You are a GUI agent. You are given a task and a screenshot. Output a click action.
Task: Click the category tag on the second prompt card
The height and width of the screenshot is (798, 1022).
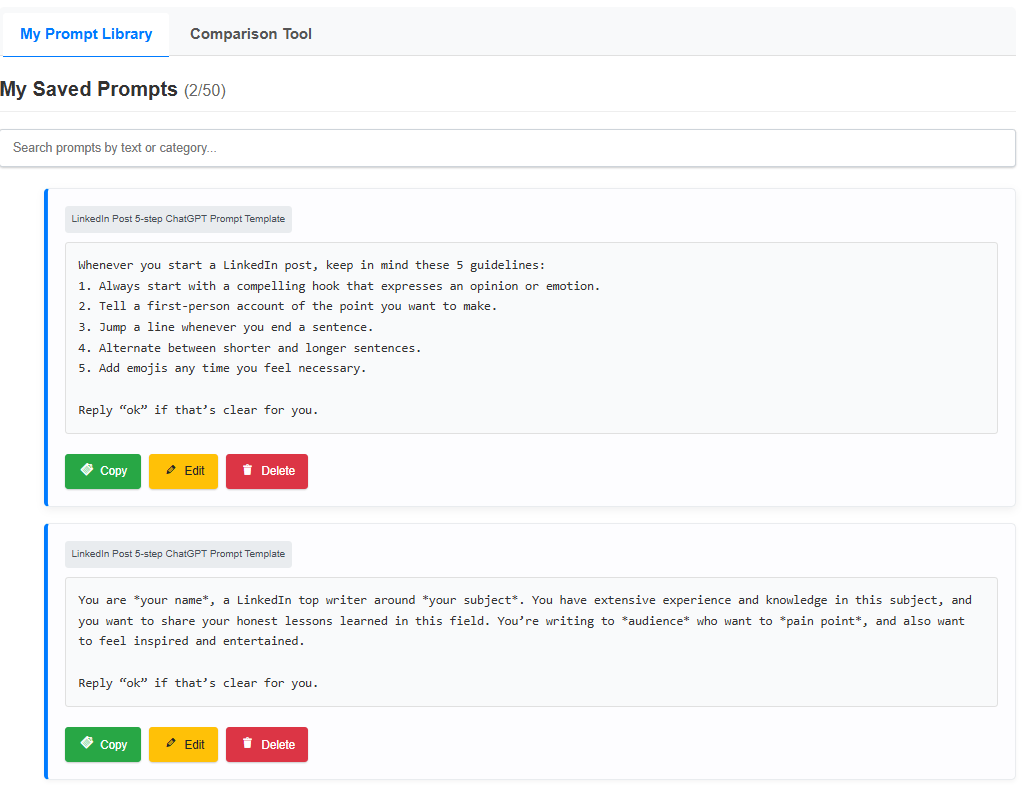point(178,554)
